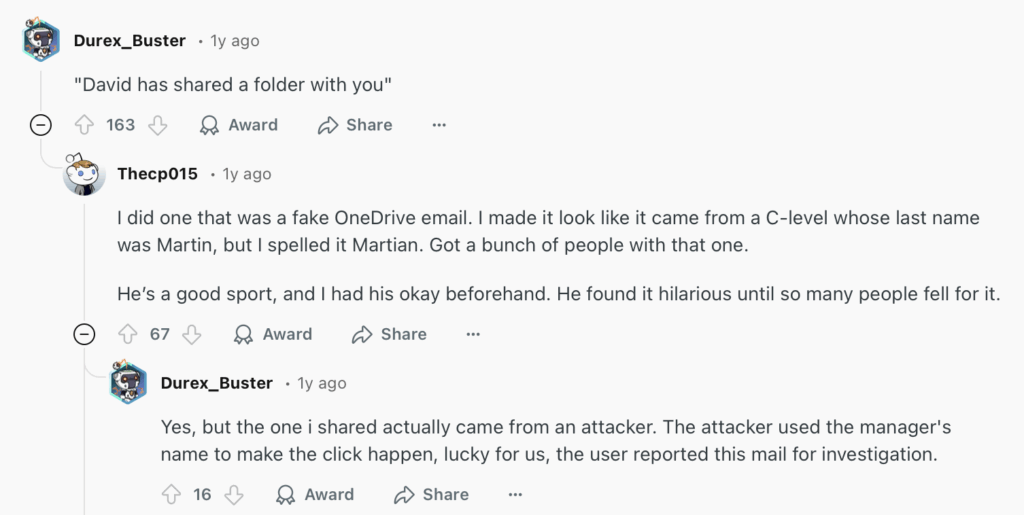Share Thecp015's comment
Screen dimensions: 1024x515
click(x=389, y=334)
